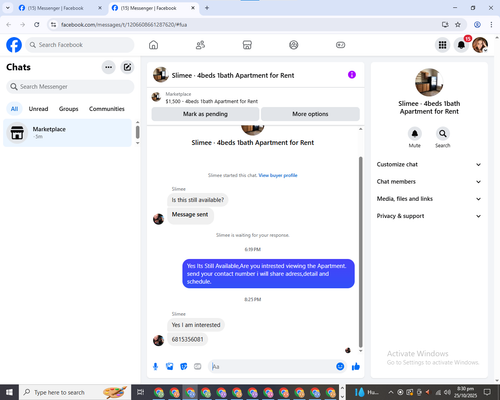Click the Search Messenger field
The height and width of the screenshot is (400, 500).
70,87
